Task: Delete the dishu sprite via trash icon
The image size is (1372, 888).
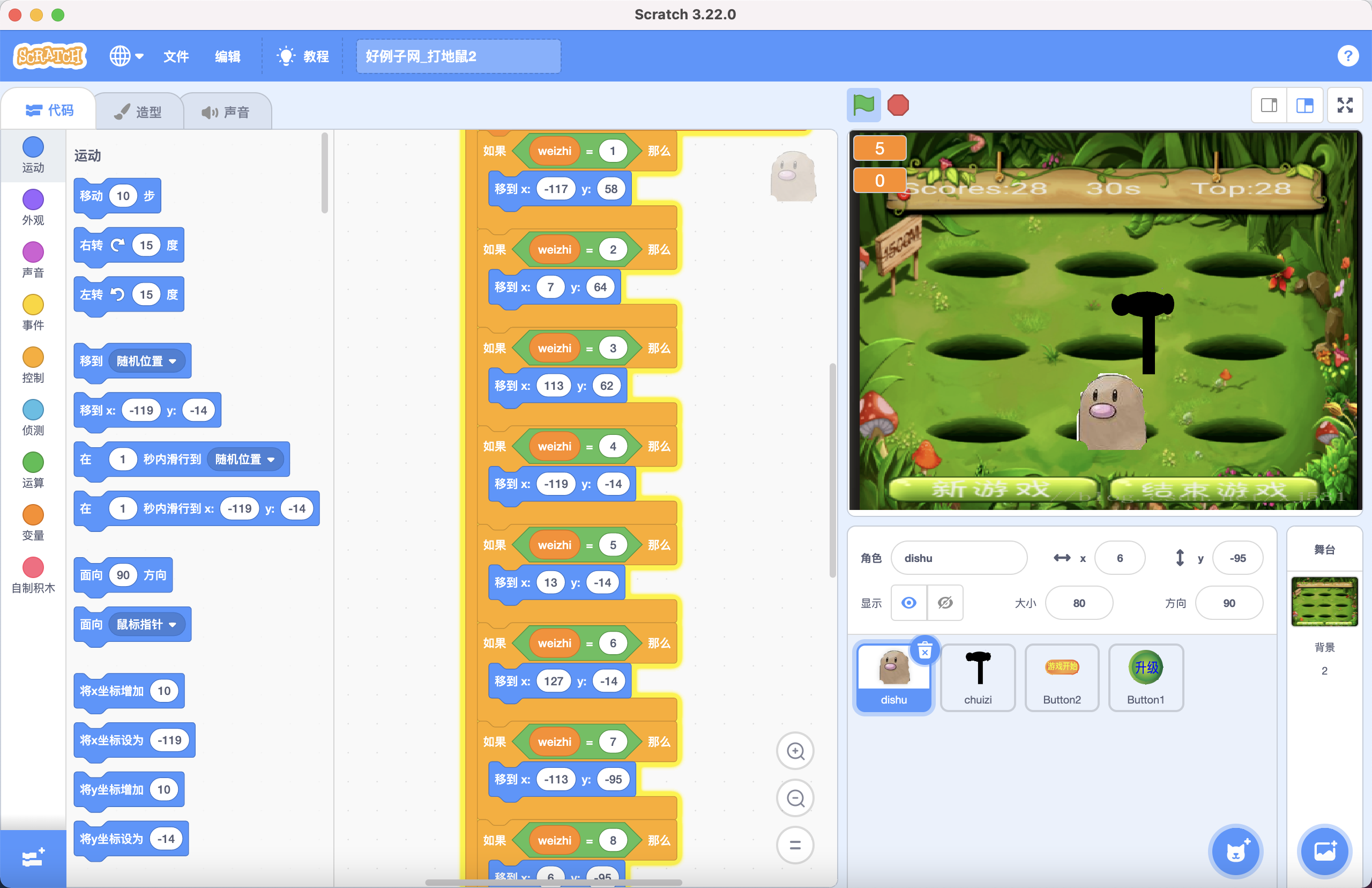Action: [x=925, y=651]
